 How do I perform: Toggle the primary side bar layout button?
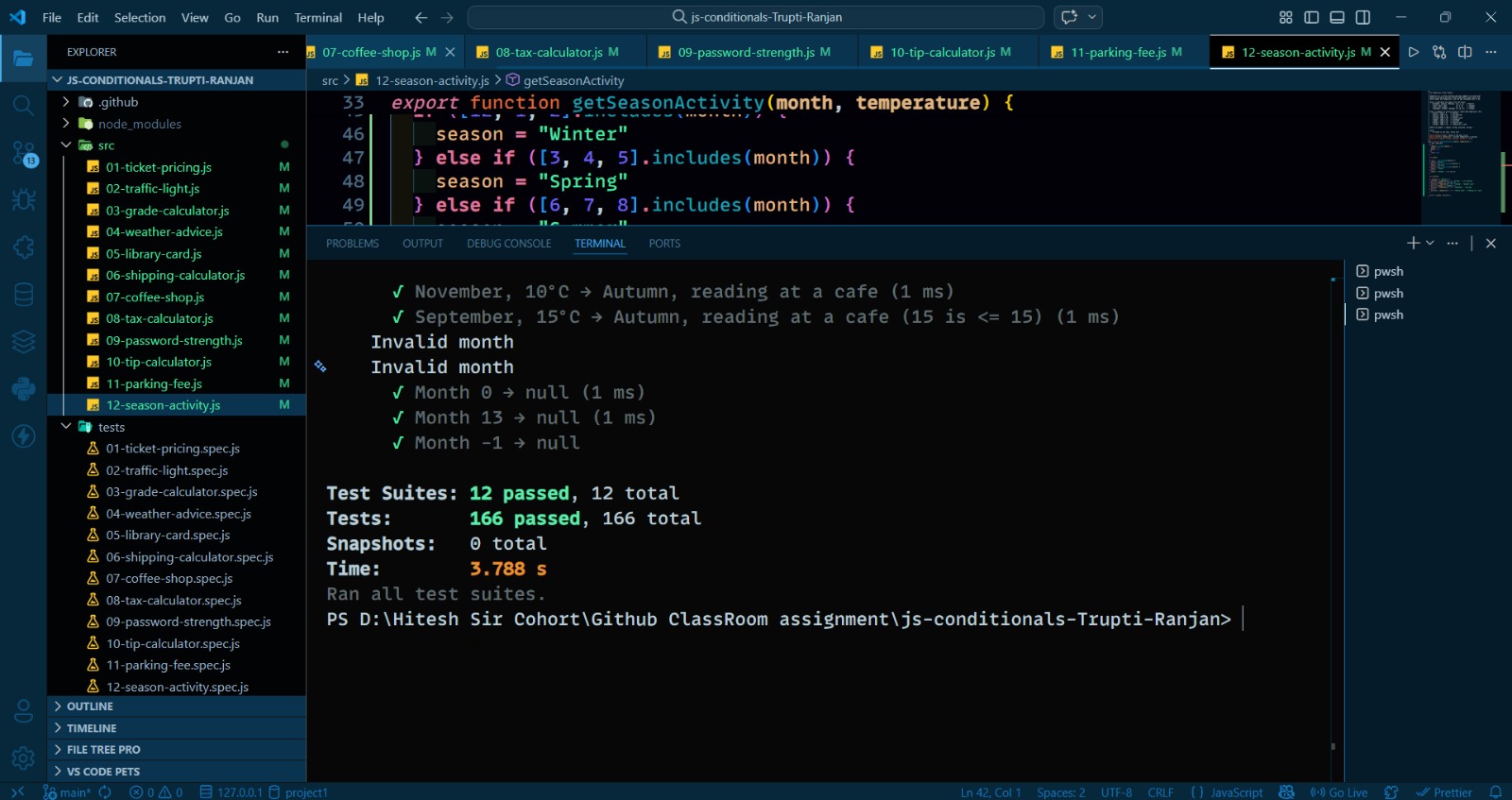point(1312,17)
